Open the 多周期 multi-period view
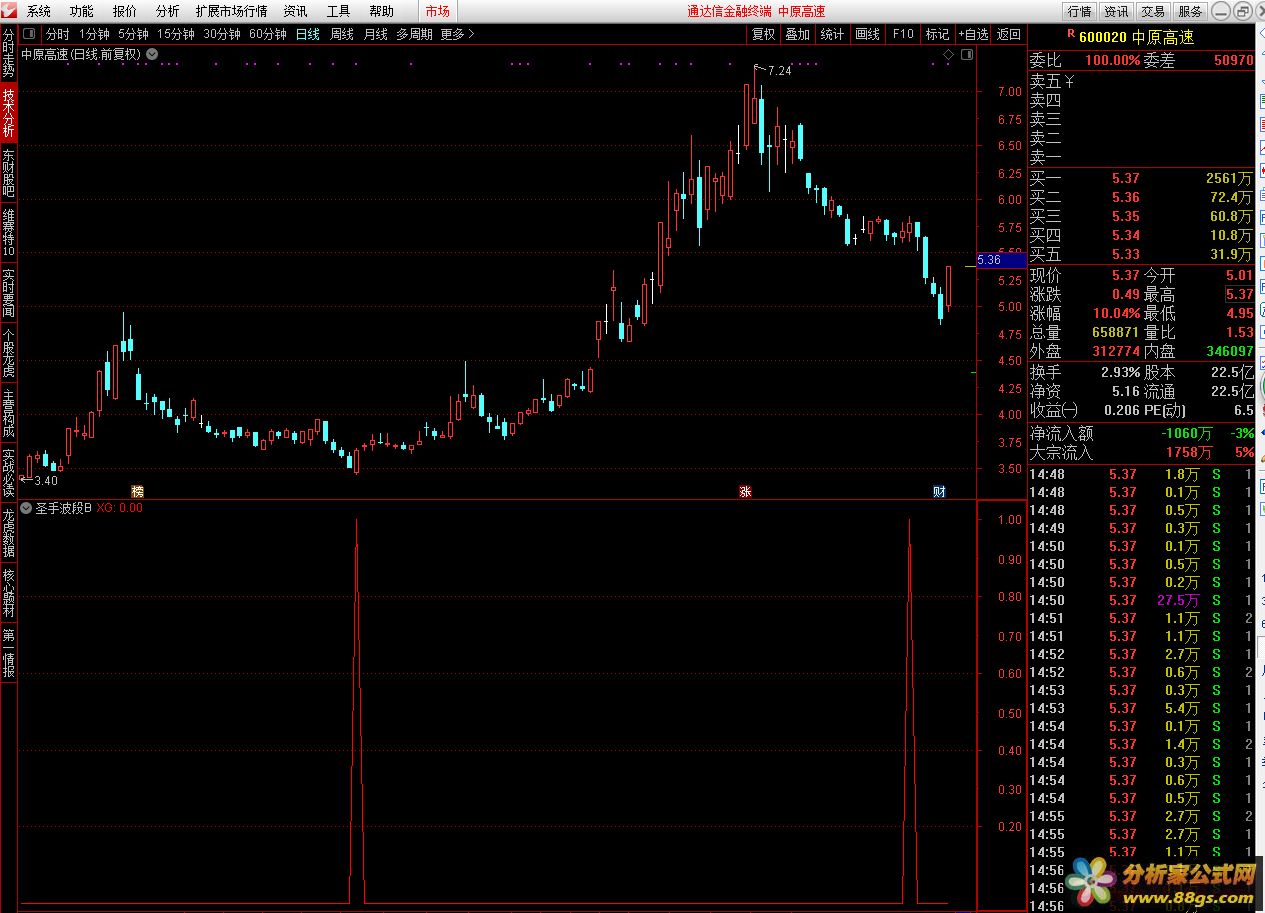1265x913 pixels. pos(414,34)
